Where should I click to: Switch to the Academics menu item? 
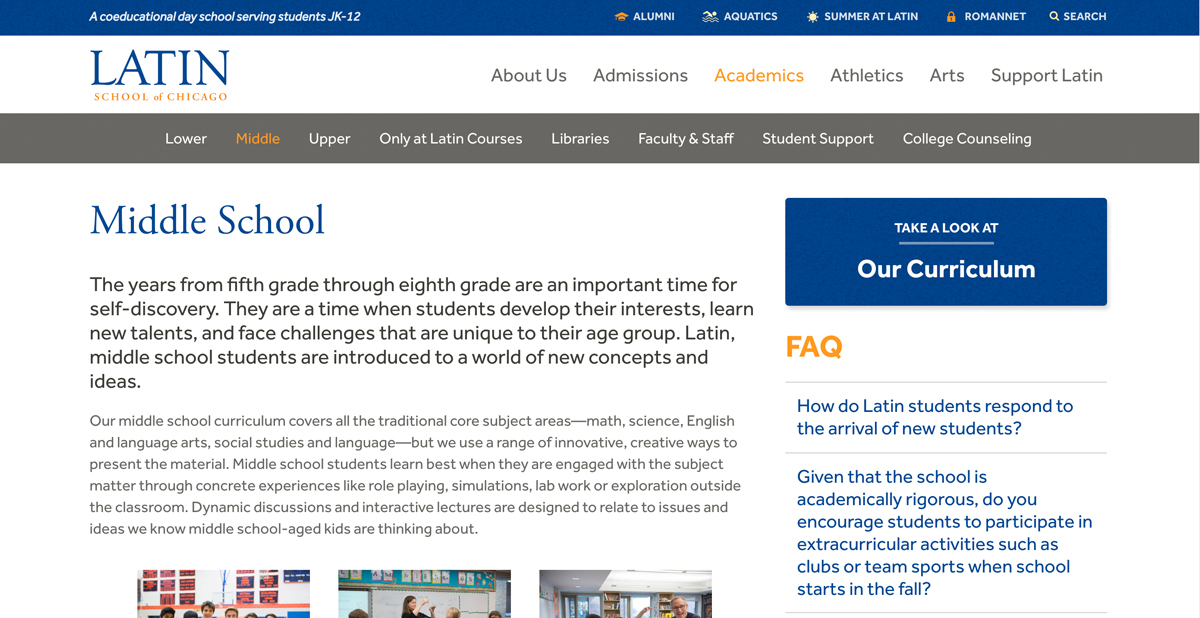pyautogui.click(x=759, y=75)
